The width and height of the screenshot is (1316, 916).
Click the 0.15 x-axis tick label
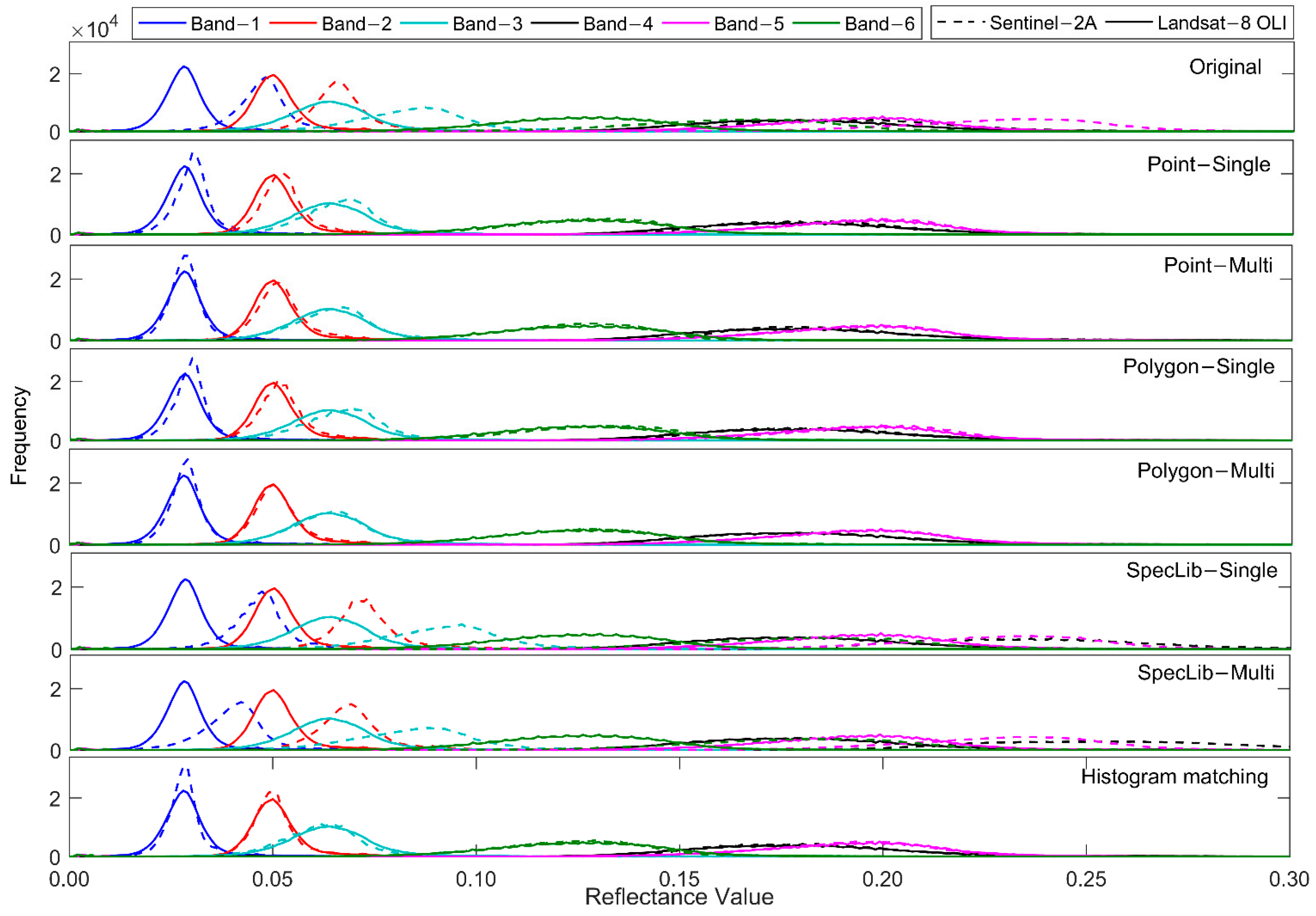coord(679,879)
